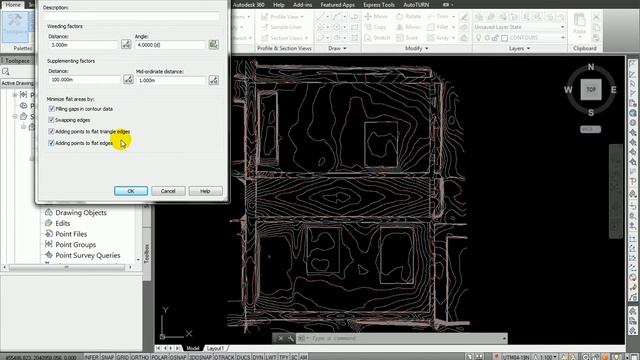Image resolution: width=640 pixels, height=360 pixels.
Task: Click the CONTOURS layer color swatch
Action: [504, 38]
